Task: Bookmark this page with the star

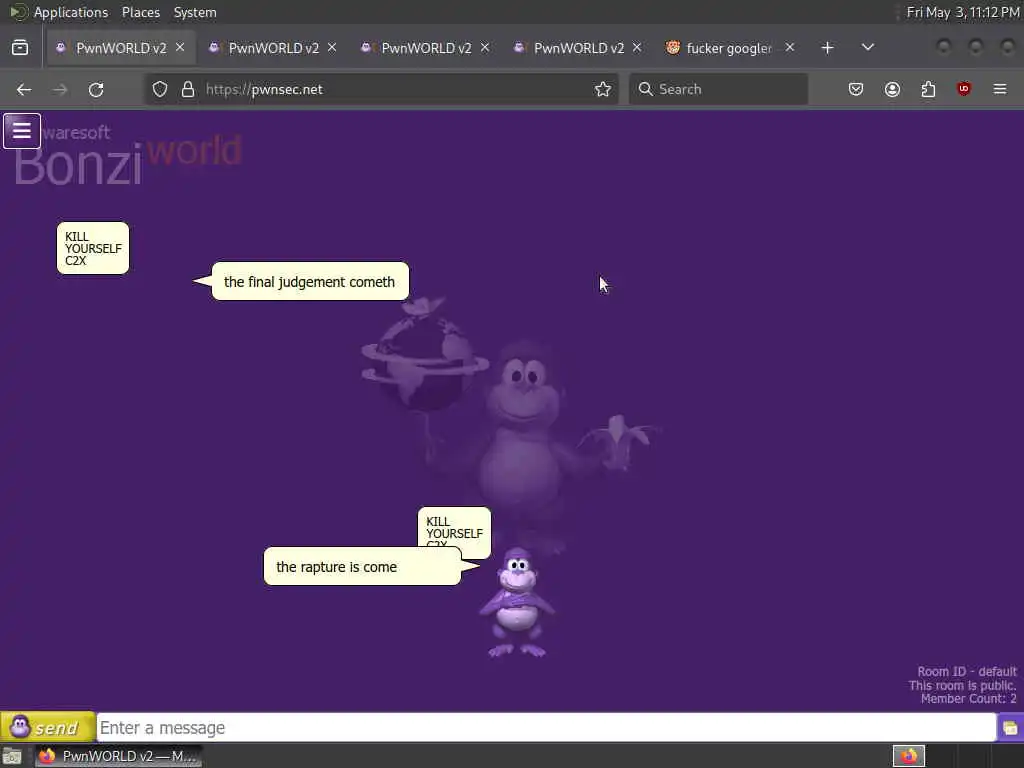Action: 603,89
